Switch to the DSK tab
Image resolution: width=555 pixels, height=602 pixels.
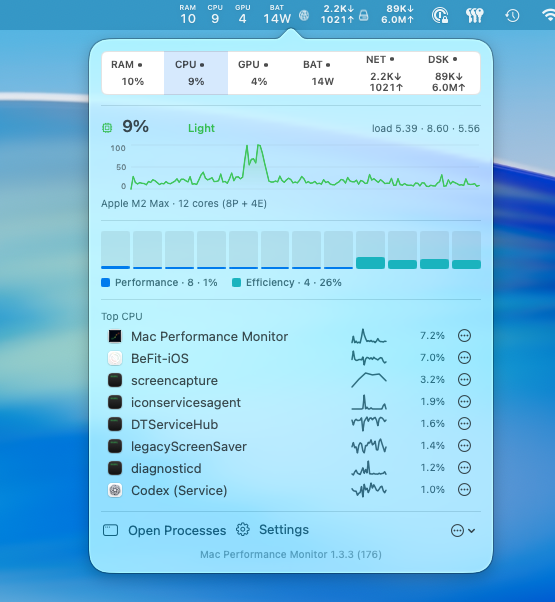click(449, 73)
